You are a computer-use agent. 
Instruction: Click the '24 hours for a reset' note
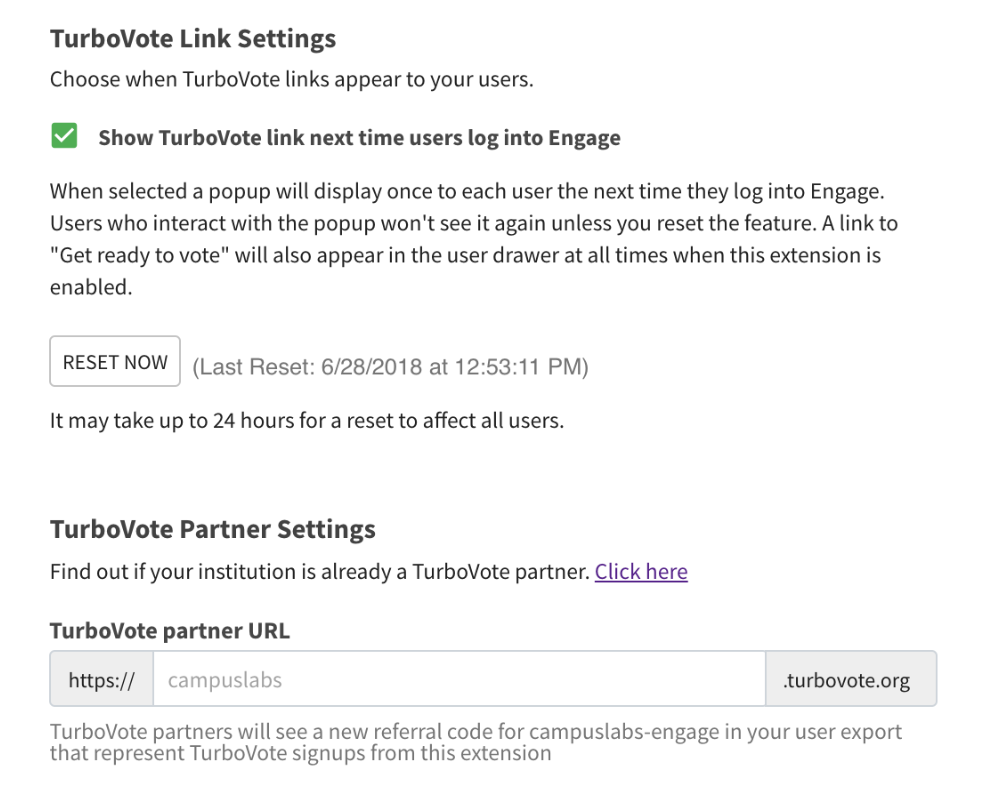pos(307,421)
